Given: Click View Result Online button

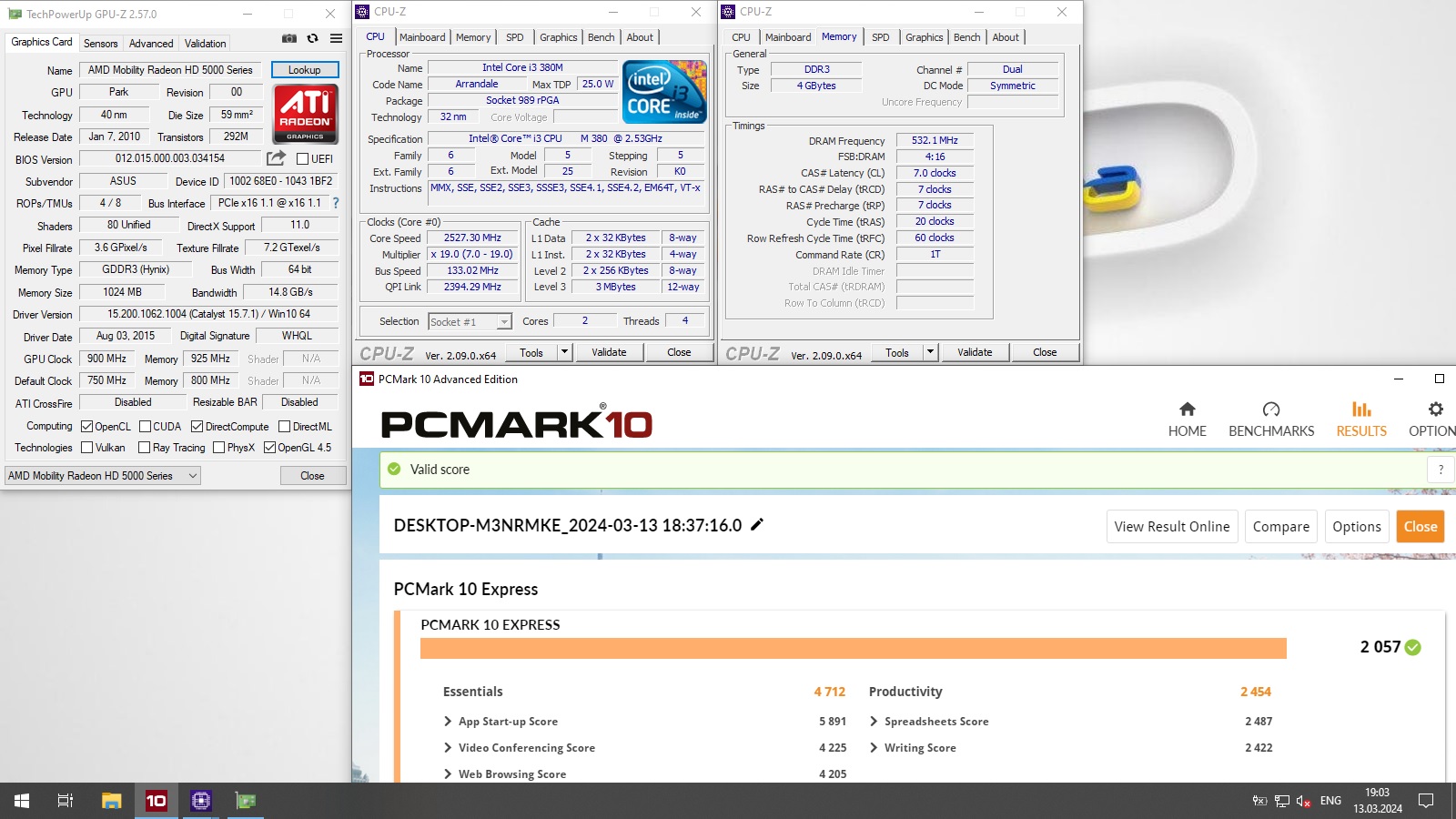Looking at the screenshot, I should 1172,526.
